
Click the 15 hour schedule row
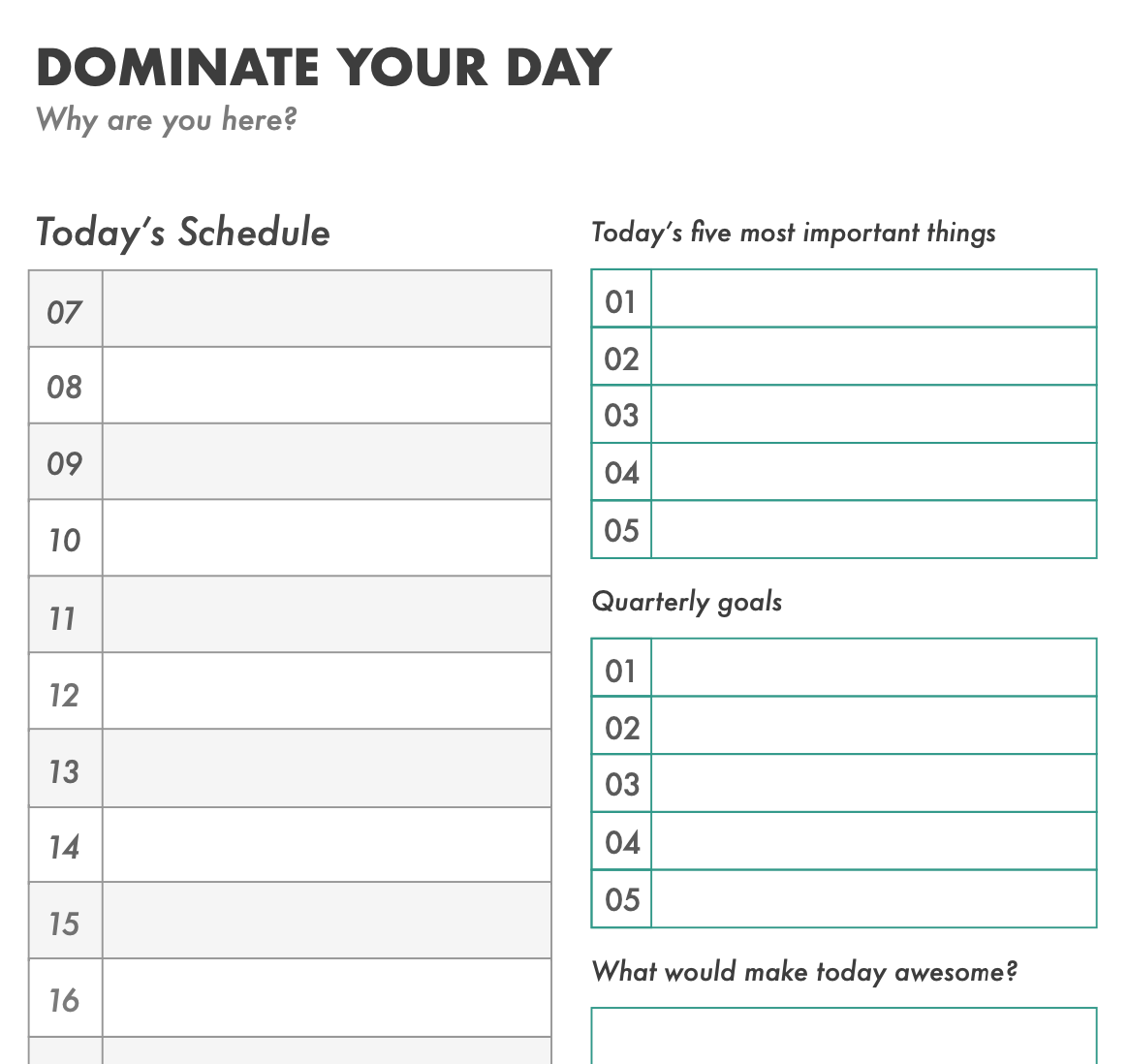327,922
